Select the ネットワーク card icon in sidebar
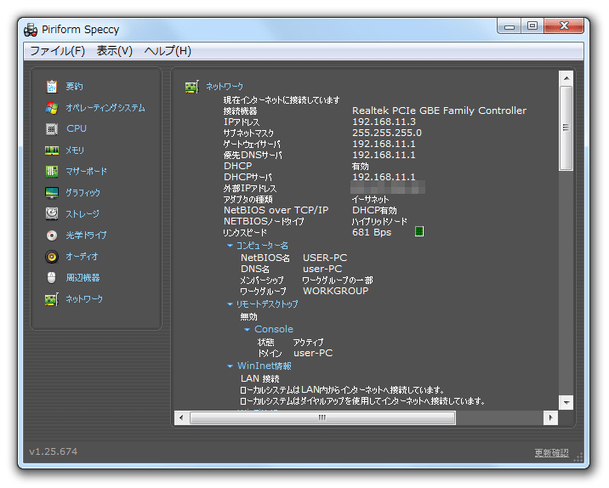The width and height of the screenshot is (609, 488). [x=52, y=299]
